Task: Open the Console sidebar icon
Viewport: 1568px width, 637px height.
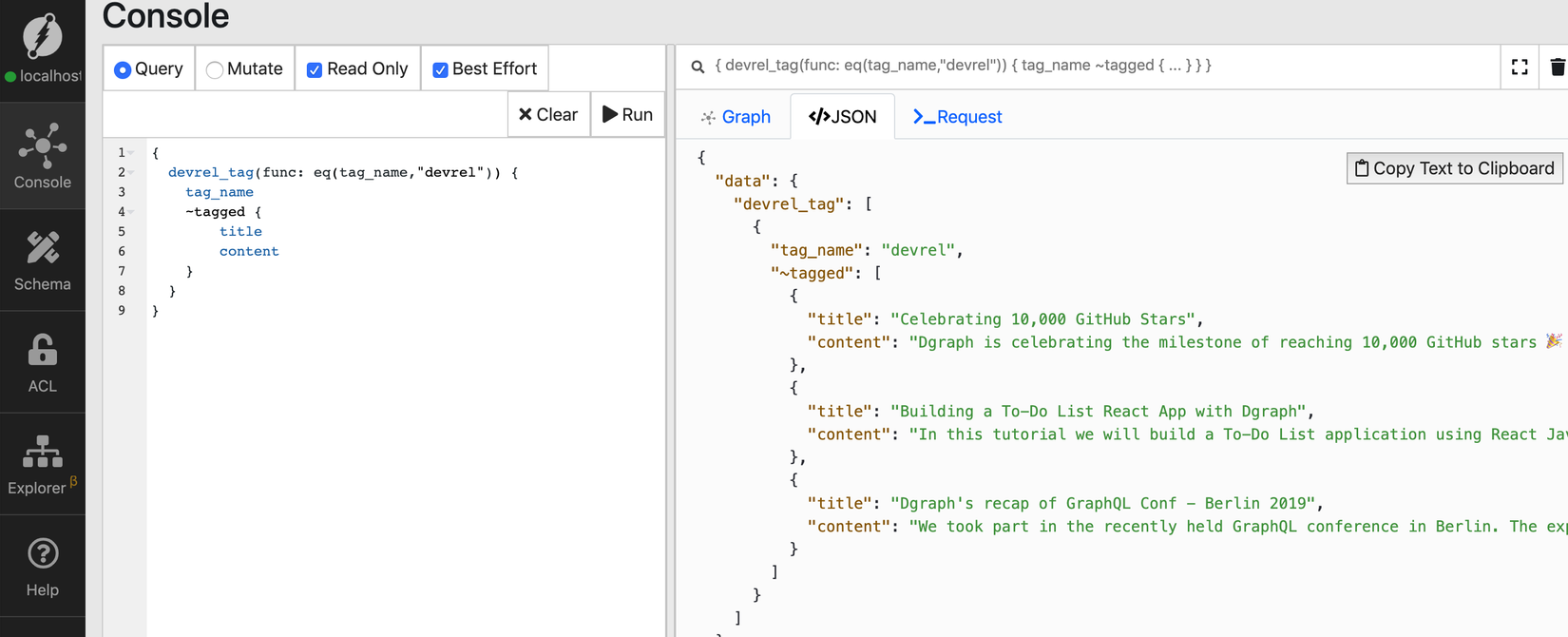Action: pyautogui.click(x=43, y=146)
